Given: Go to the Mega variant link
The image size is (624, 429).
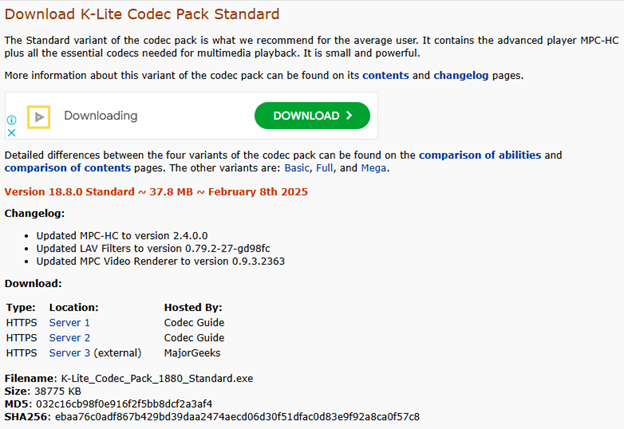Looking at the screenshot, I should coord(373,168).
